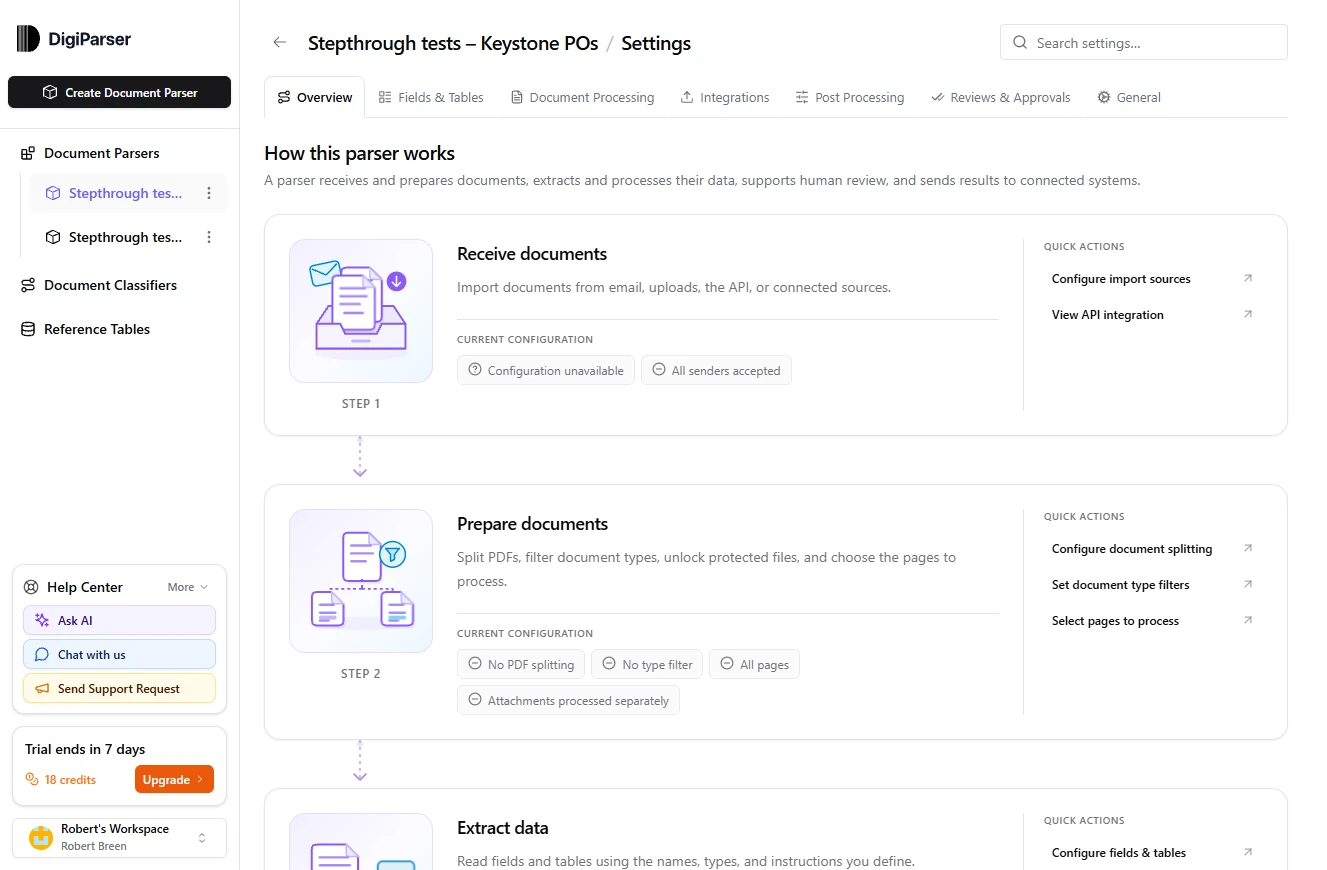
Task: Open Configure import sources arrow icon
Action: (1248, 279)
